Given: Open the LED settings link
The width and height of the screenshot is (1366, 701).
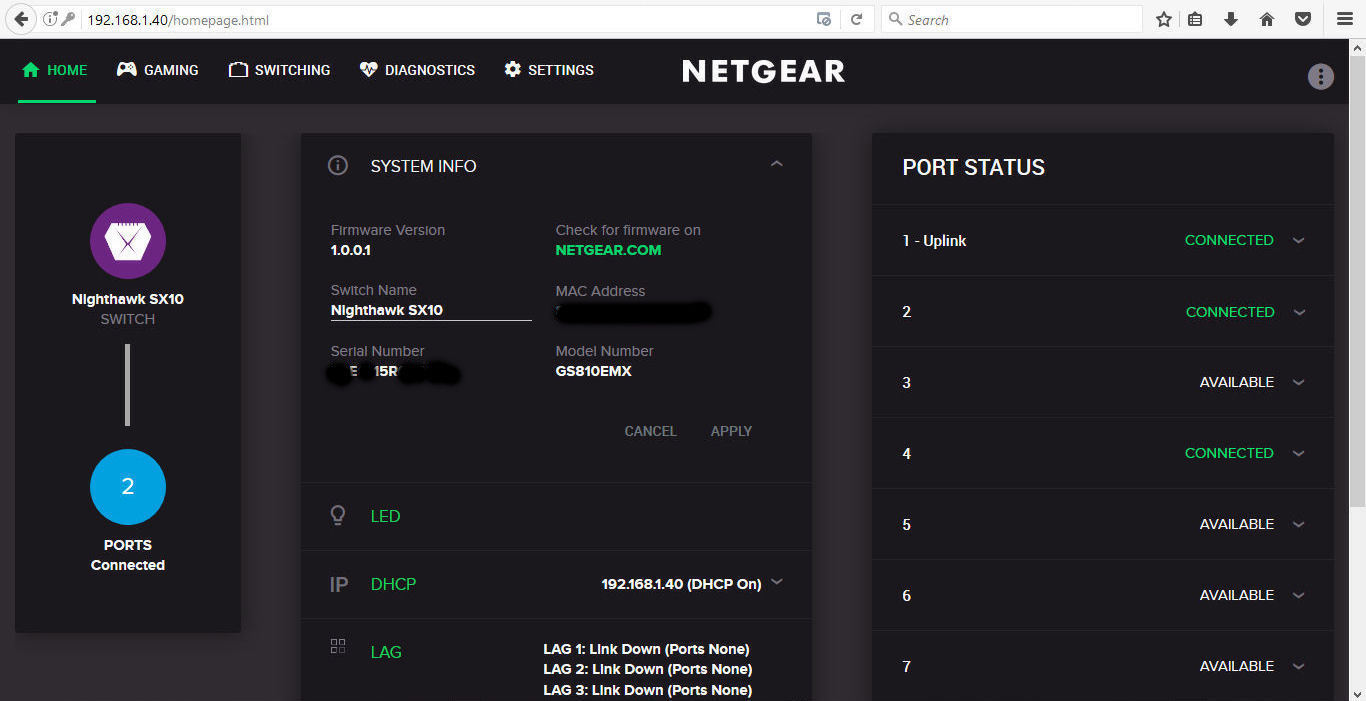Looking at the screenshot, I should (385, 516).
